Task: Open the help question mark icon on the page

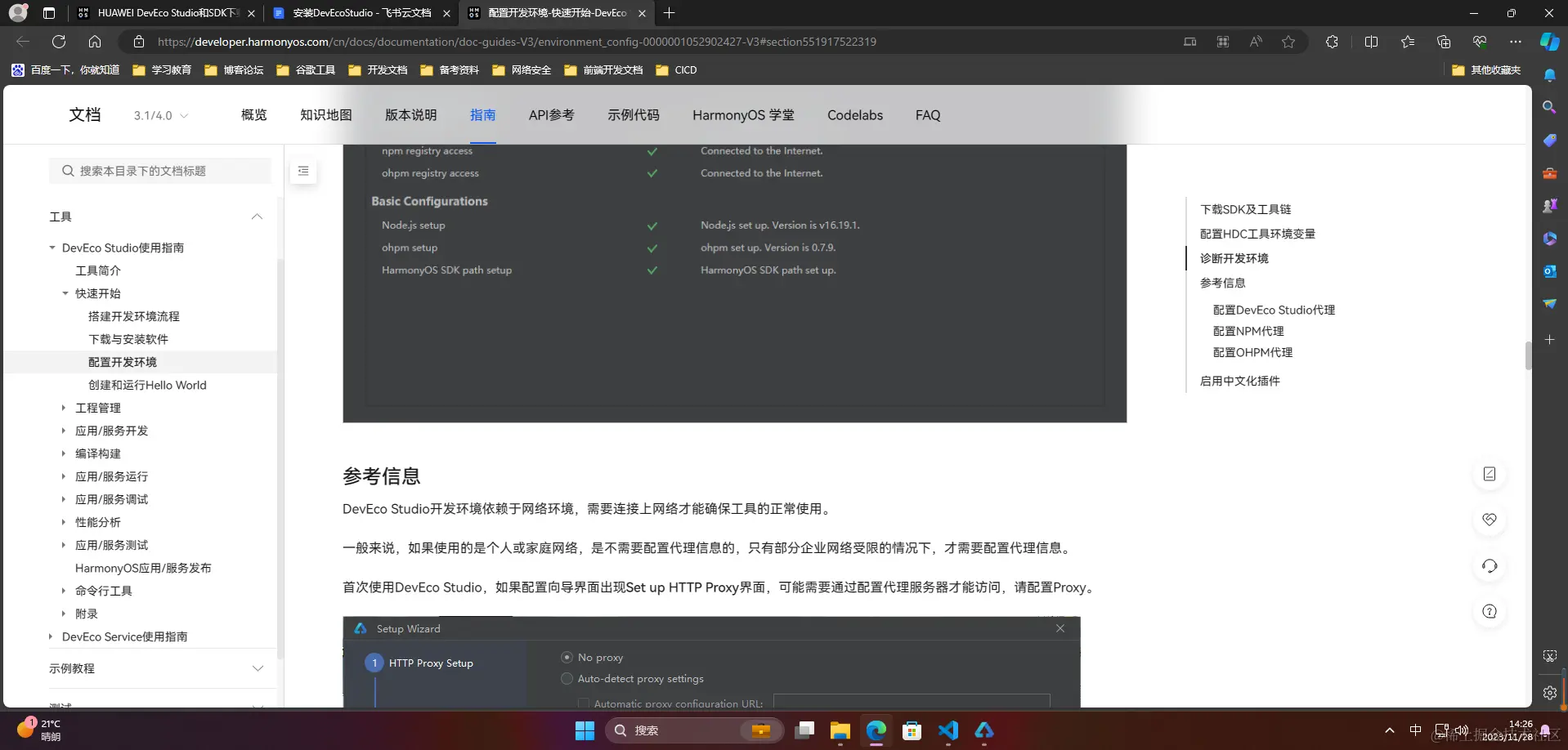Action: [1490, 611]
